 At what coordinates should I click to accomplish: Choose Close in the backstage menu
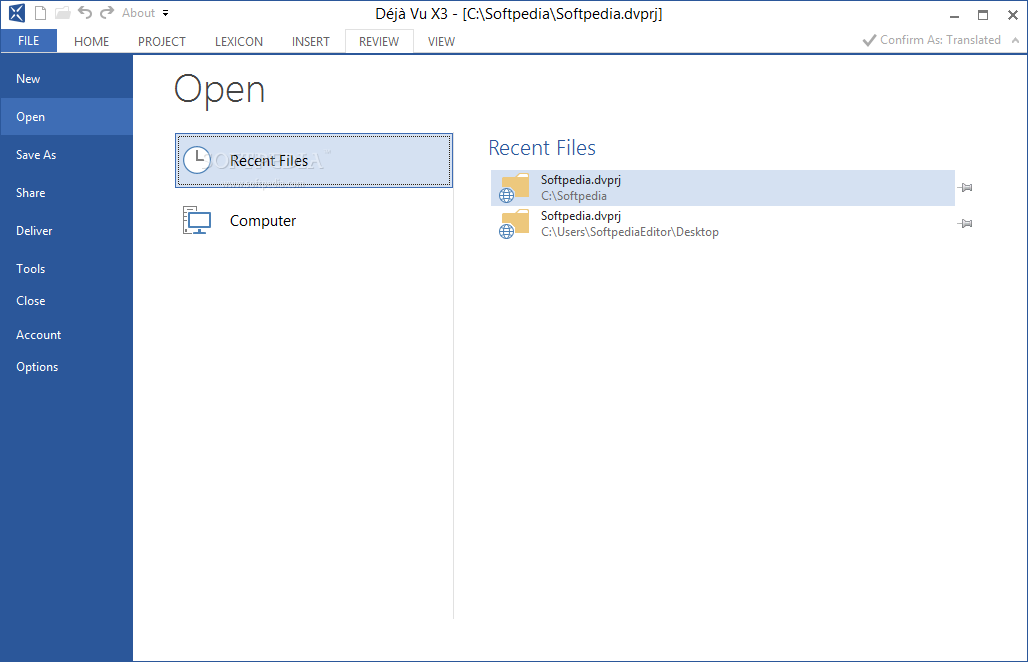click(x=66, y=301)
